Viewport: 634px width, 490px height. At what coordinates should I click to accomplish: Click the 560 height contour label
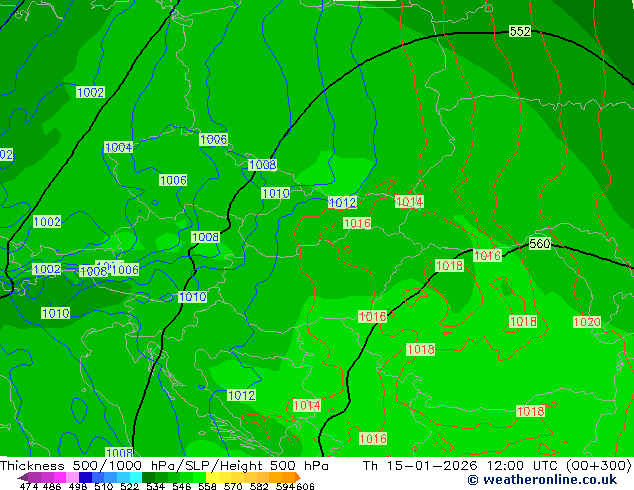click(540, 243)
